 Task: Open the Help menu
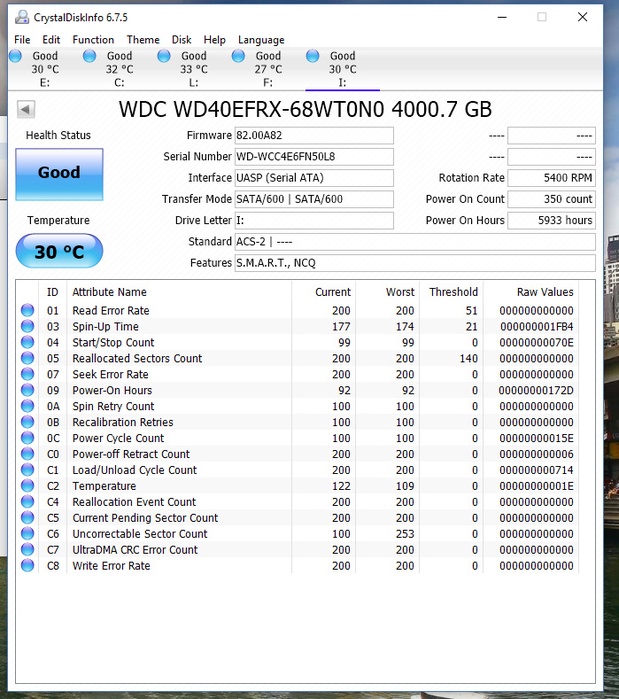(214, 40)
